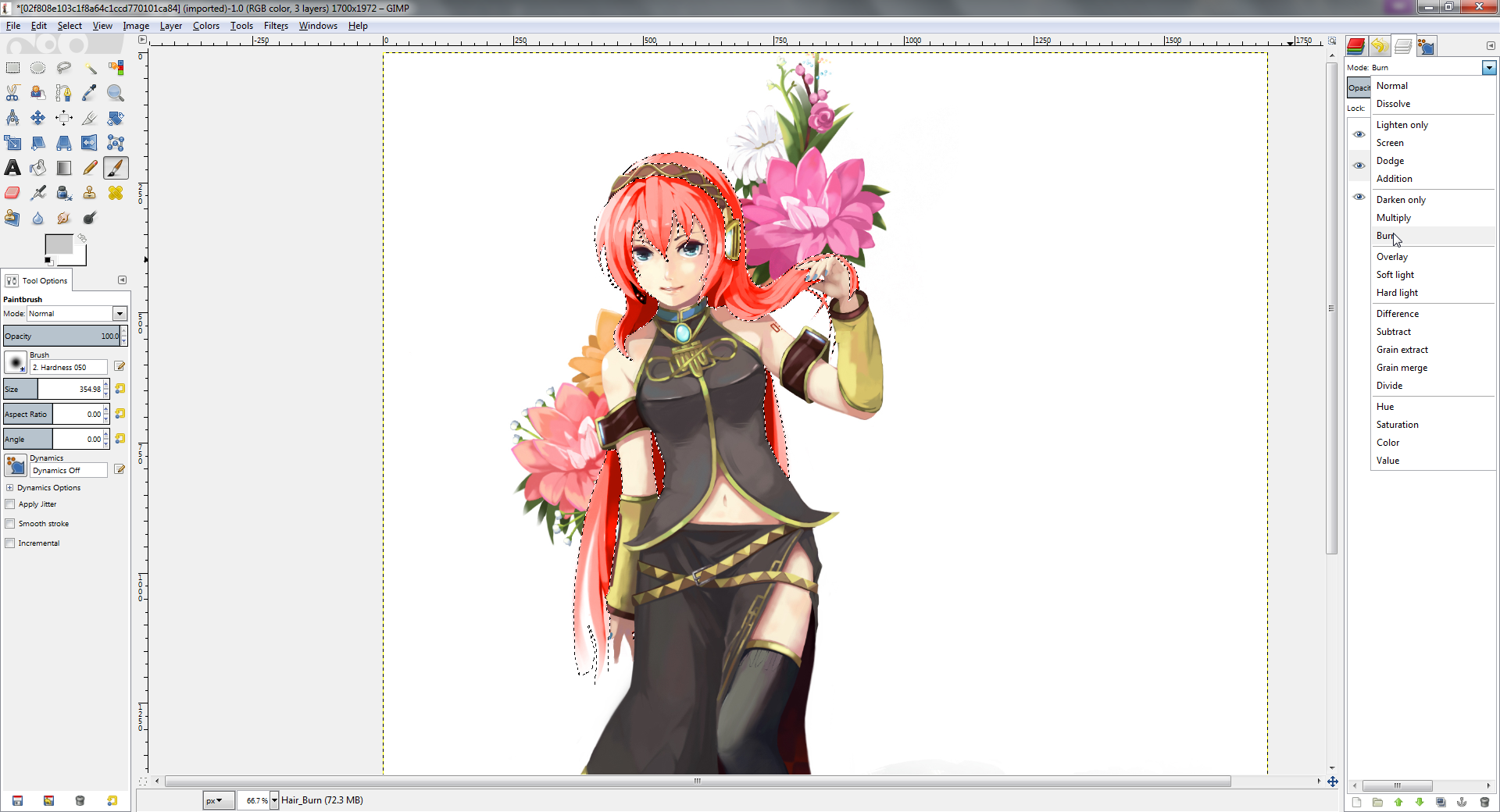The width and height of the screenshot is (1500, 812).
Task: Switch to the Undo History tab
Action: click(1379, 46)
